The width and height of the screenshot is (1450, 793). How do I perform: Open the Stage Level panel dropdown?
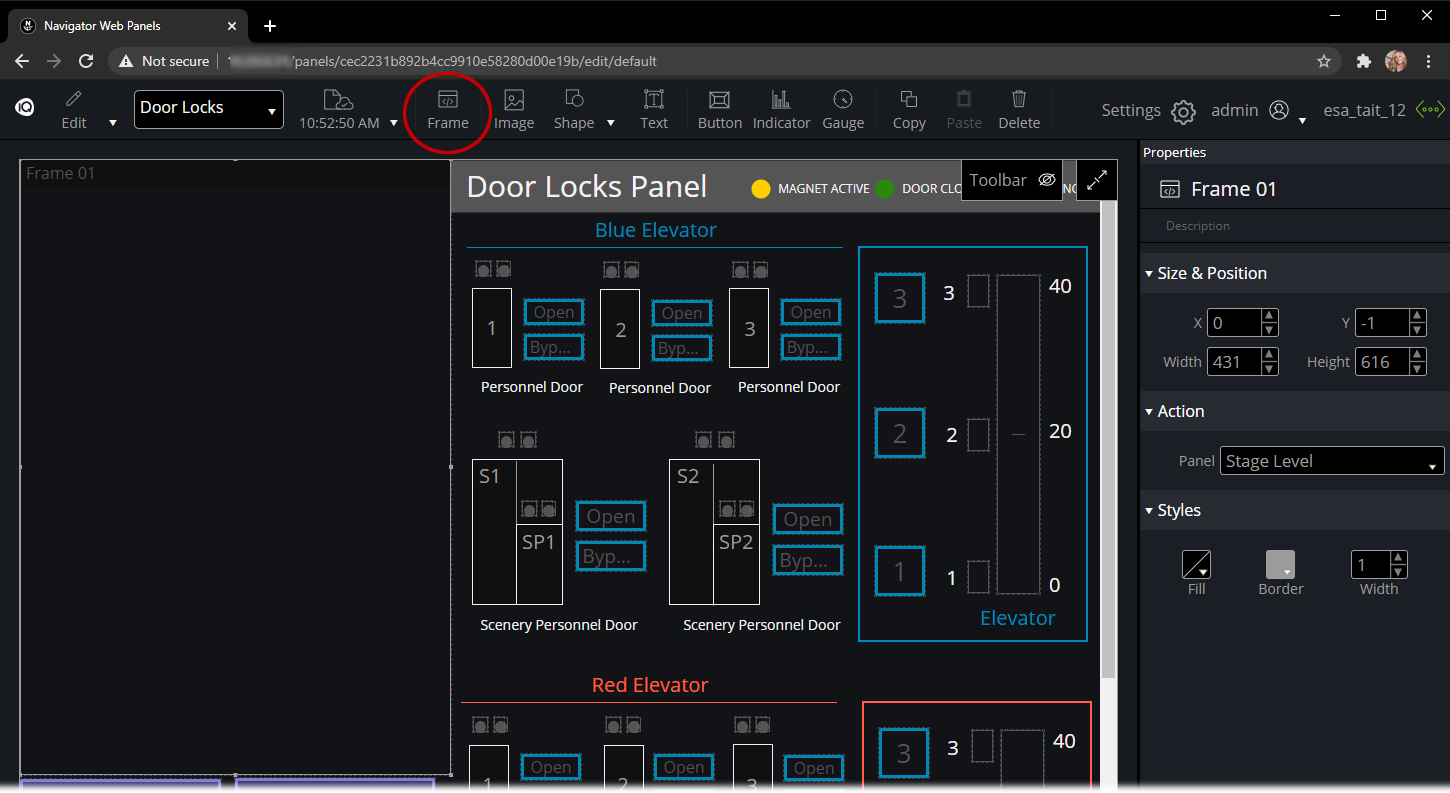pyautogui.click(x=1333, y=461)
